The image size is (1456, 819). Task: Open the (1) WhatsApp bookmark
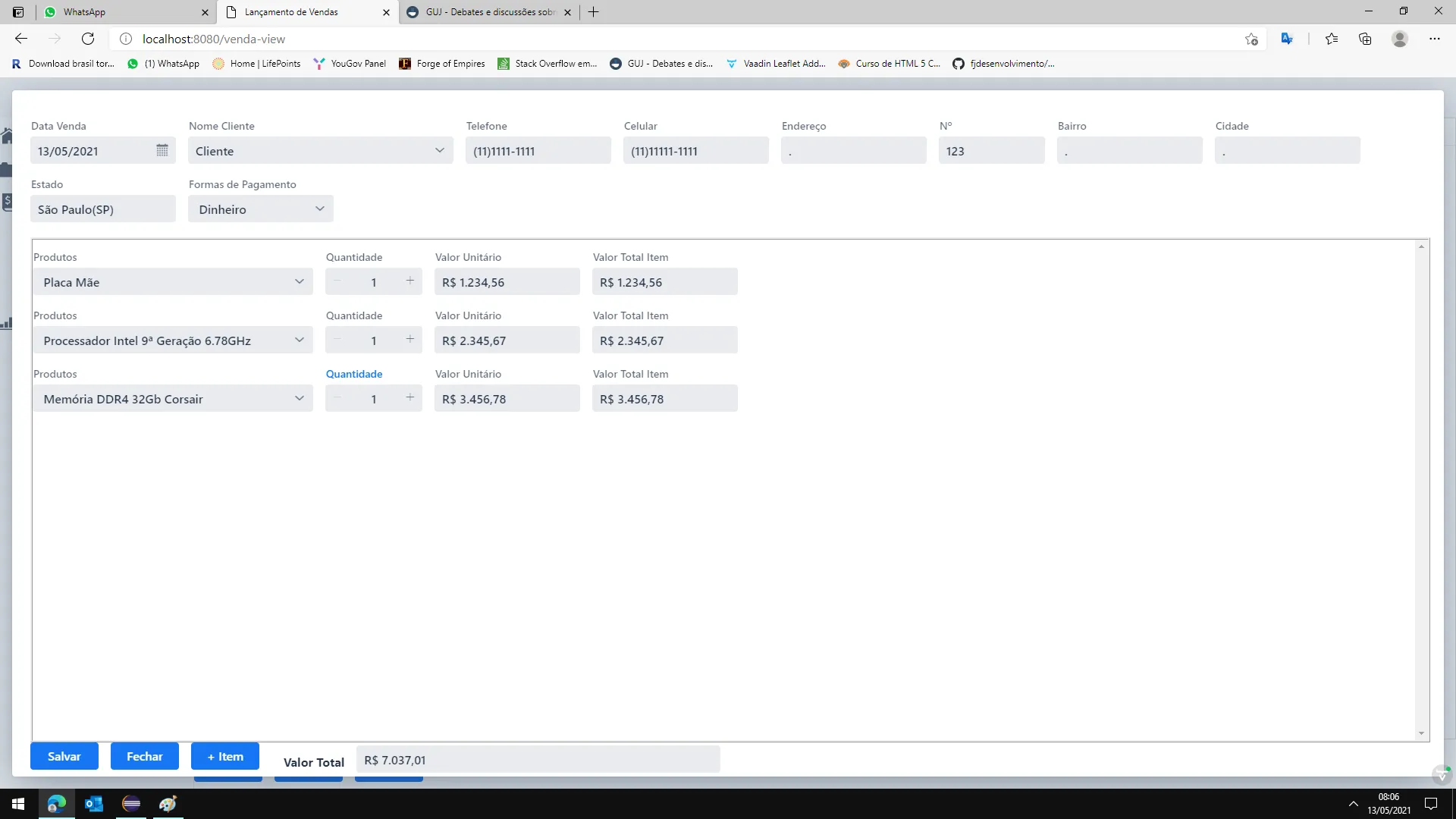pos(164,64)
